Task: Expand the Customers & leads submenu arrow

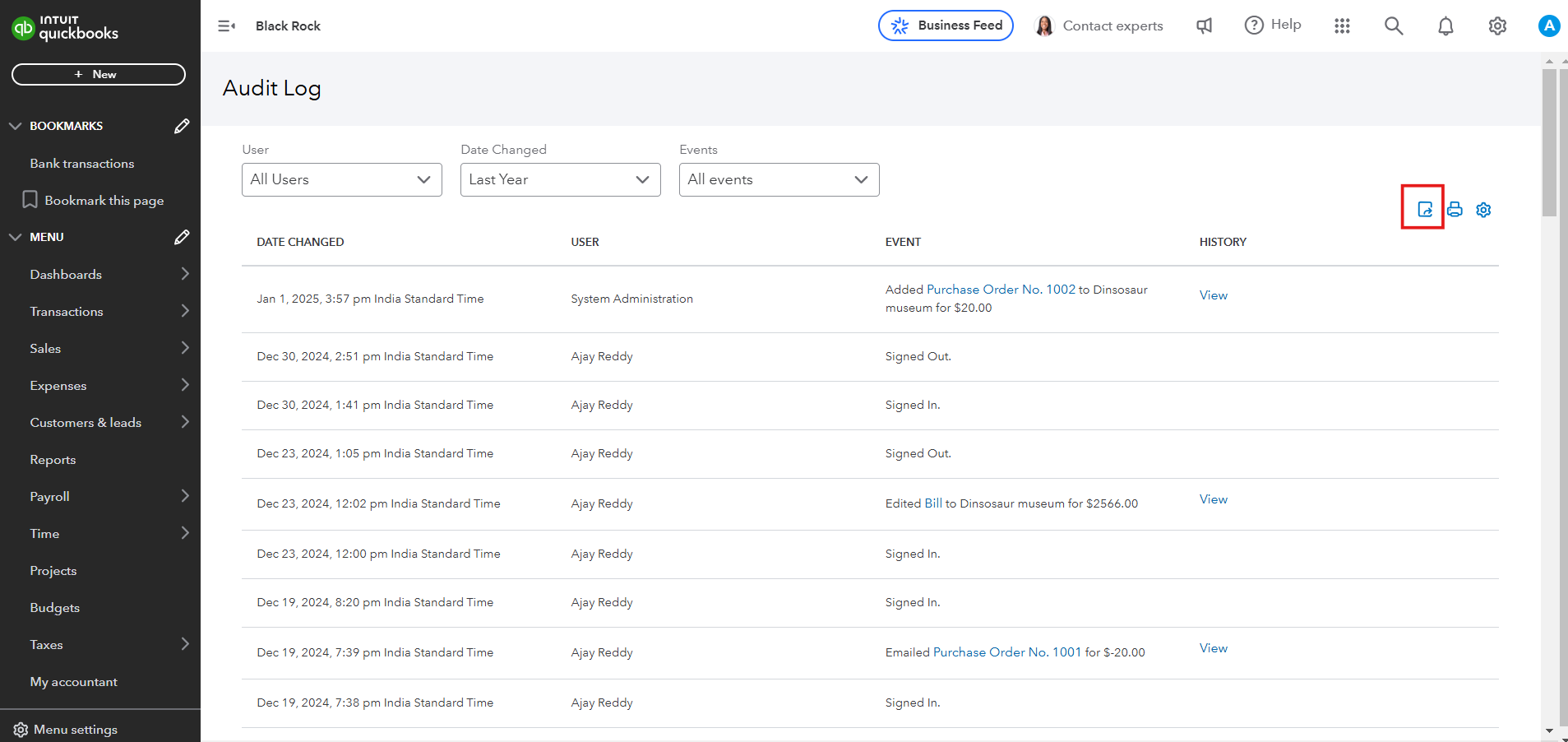Action: click(x=185, y=422)
